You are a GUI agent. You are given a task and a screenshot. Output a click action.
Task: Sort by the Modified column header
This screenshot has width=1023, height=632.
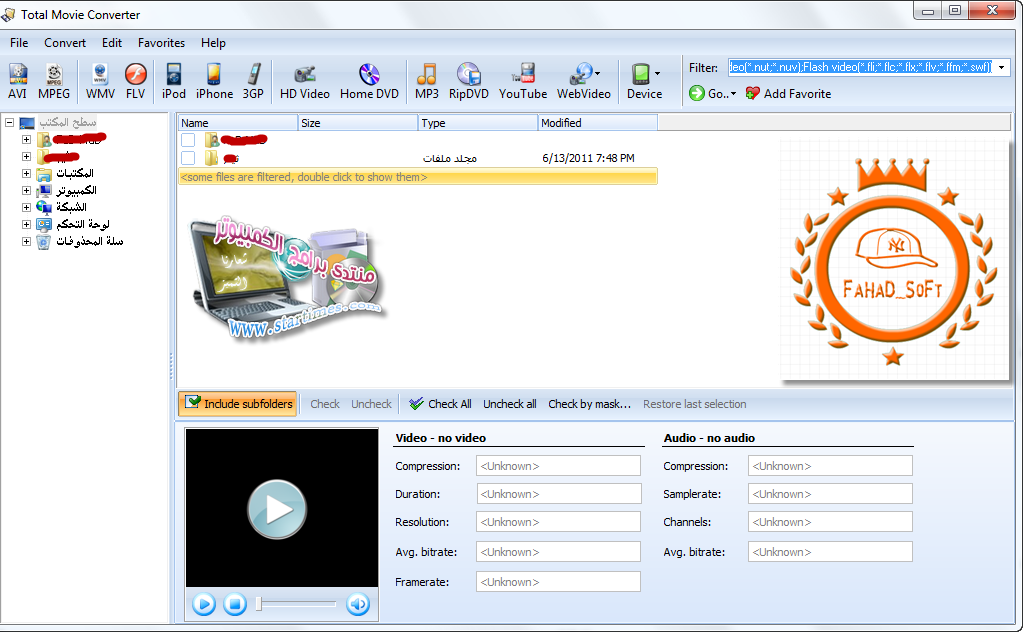coord(598,123)
